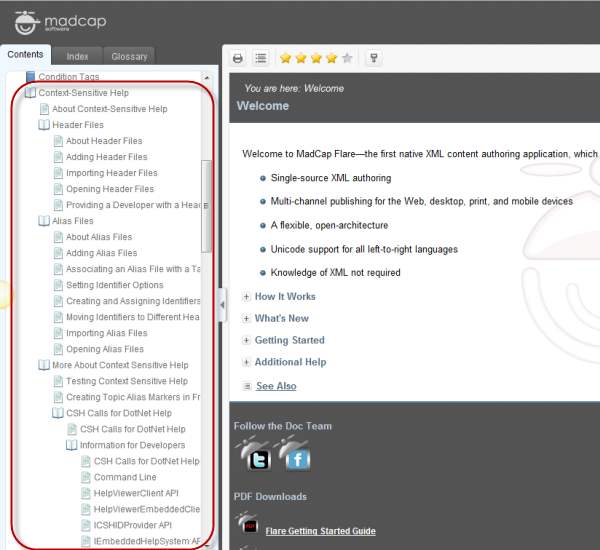Hide the navigation pane with the splitter arrow

click(222, 305)
